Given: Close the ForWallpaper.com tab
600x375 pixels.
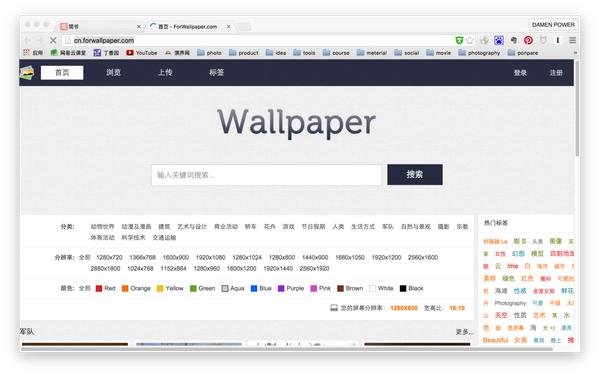Looking at the screenshot, I should click(x=228, y=26).
